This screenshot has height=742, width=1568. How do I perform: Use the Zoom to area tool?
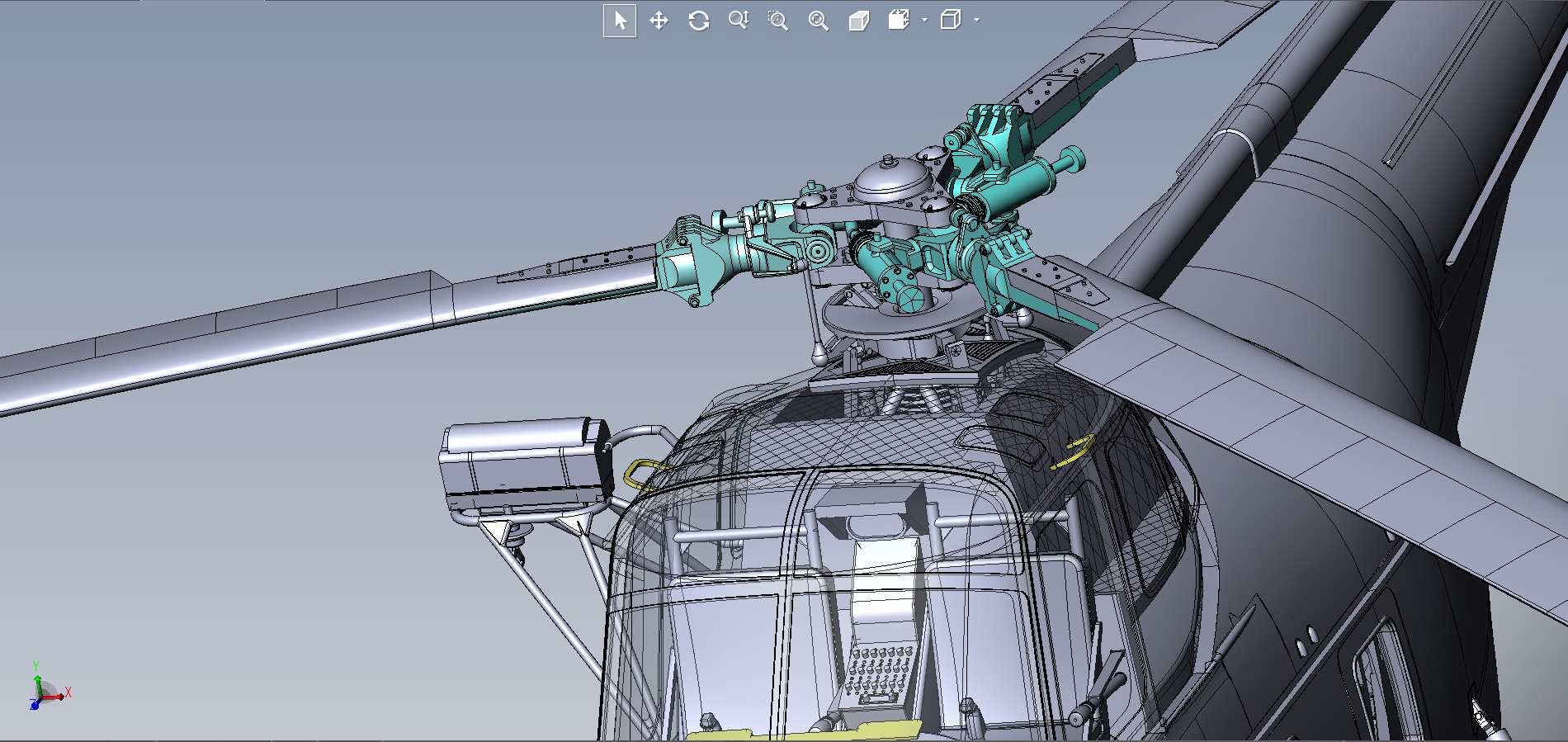point(777,21)
